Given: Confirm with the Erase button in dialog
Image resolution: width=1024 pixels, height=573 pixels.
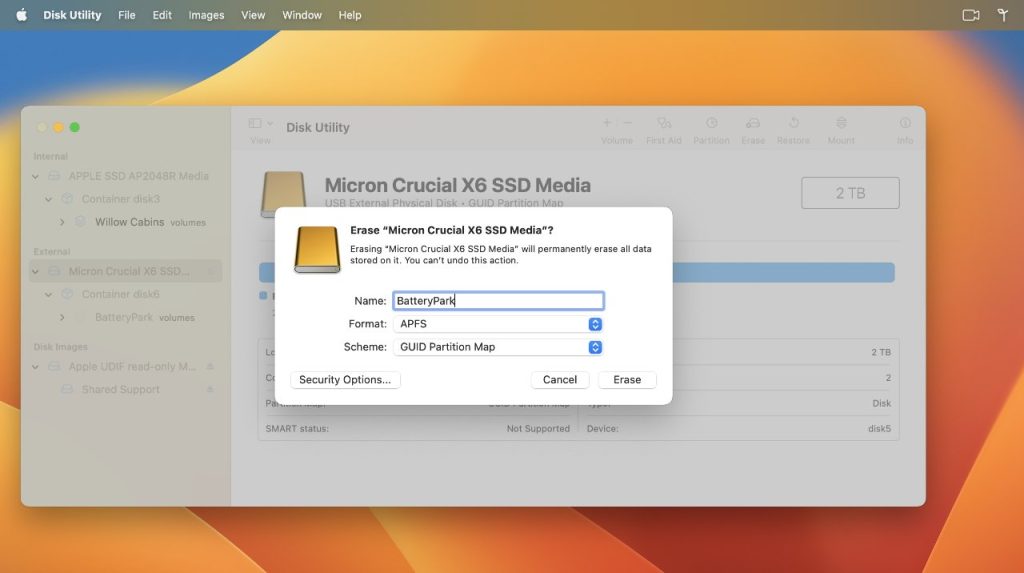Looking at the screenshot, I should pyautogui.click(x=627, y=380).
